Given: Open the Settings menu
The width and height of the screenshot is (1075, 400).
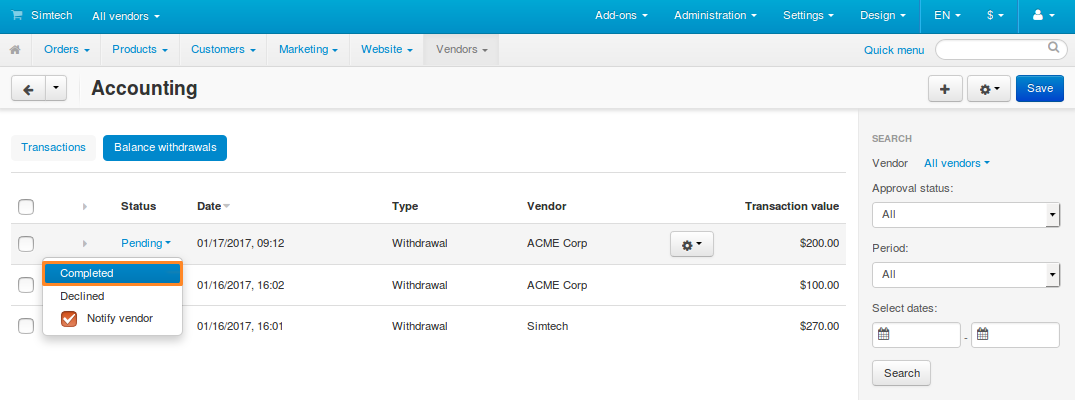Looking at the screenshot, I should tap(808, 16).
